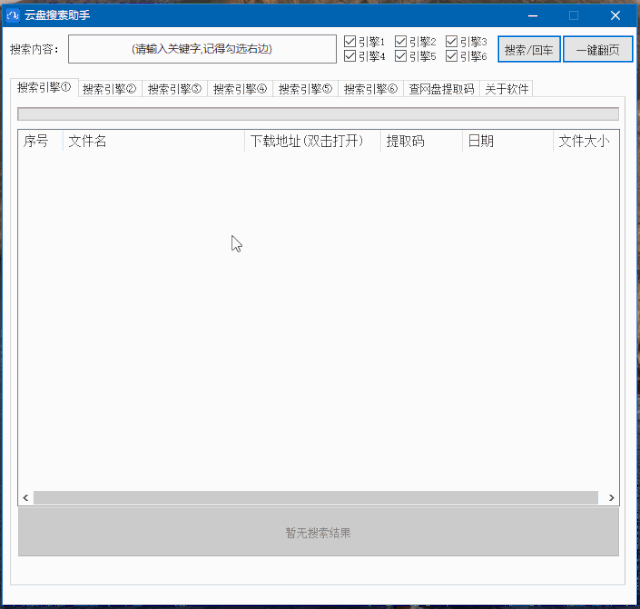Screen dimensions: 640x609
Task: Click the horizontal scrollbar thumb in results list
Action: pos(316,498)
